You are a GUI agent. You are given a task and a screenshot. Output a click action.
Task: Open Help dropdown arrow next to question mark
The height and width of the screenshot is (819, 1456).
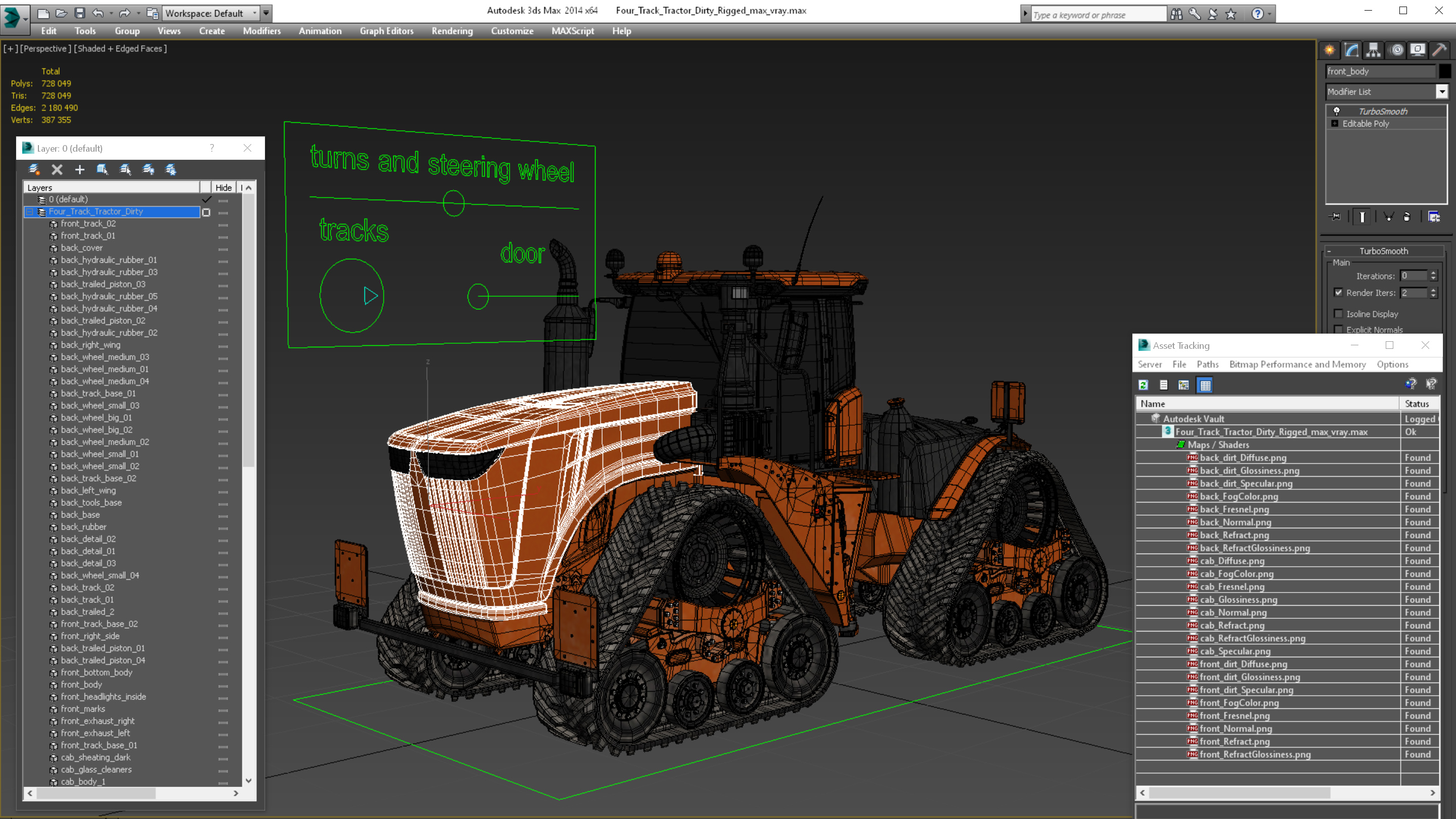coord(1269,14)
